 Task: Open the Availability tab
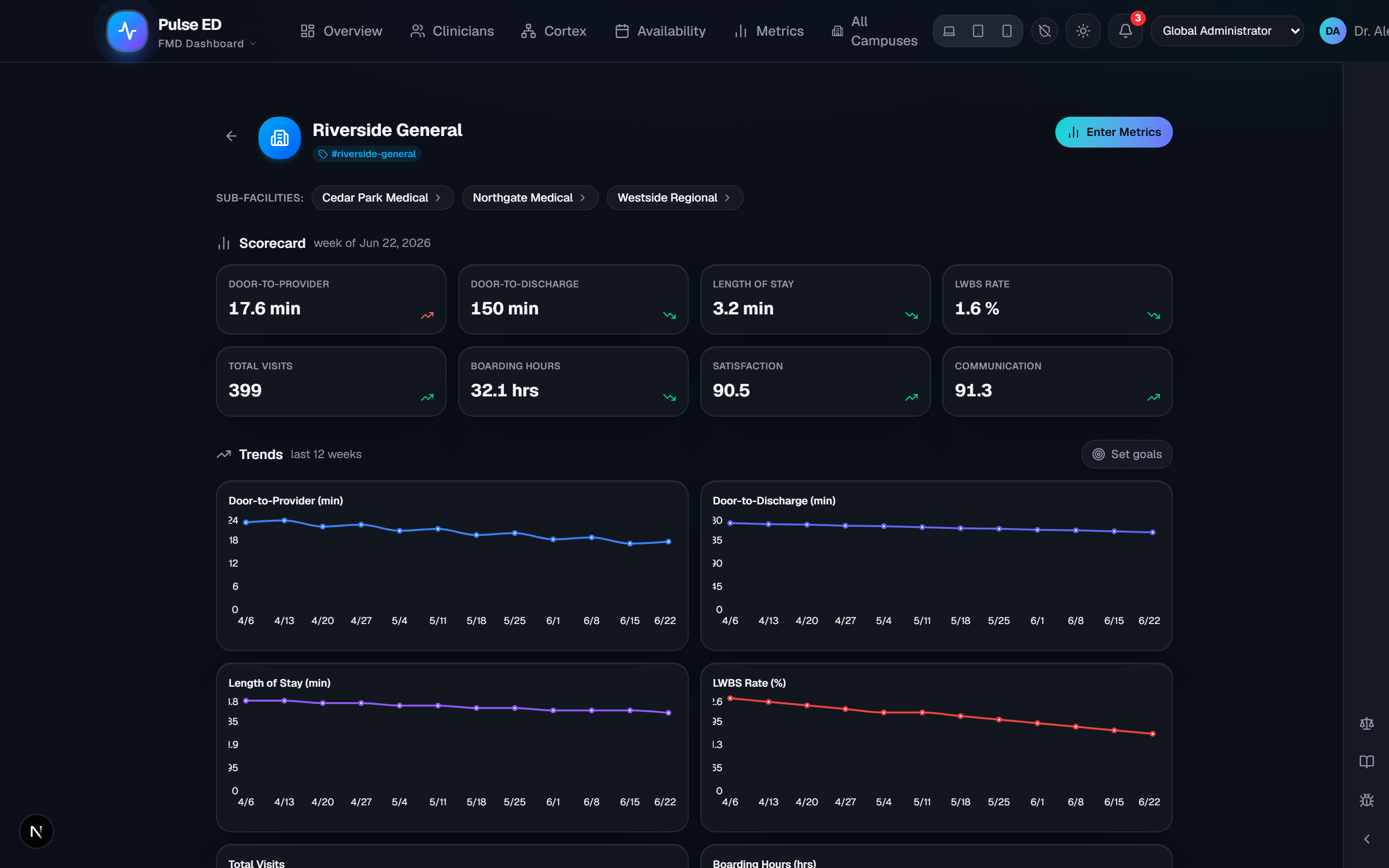(x=660, y=31)
